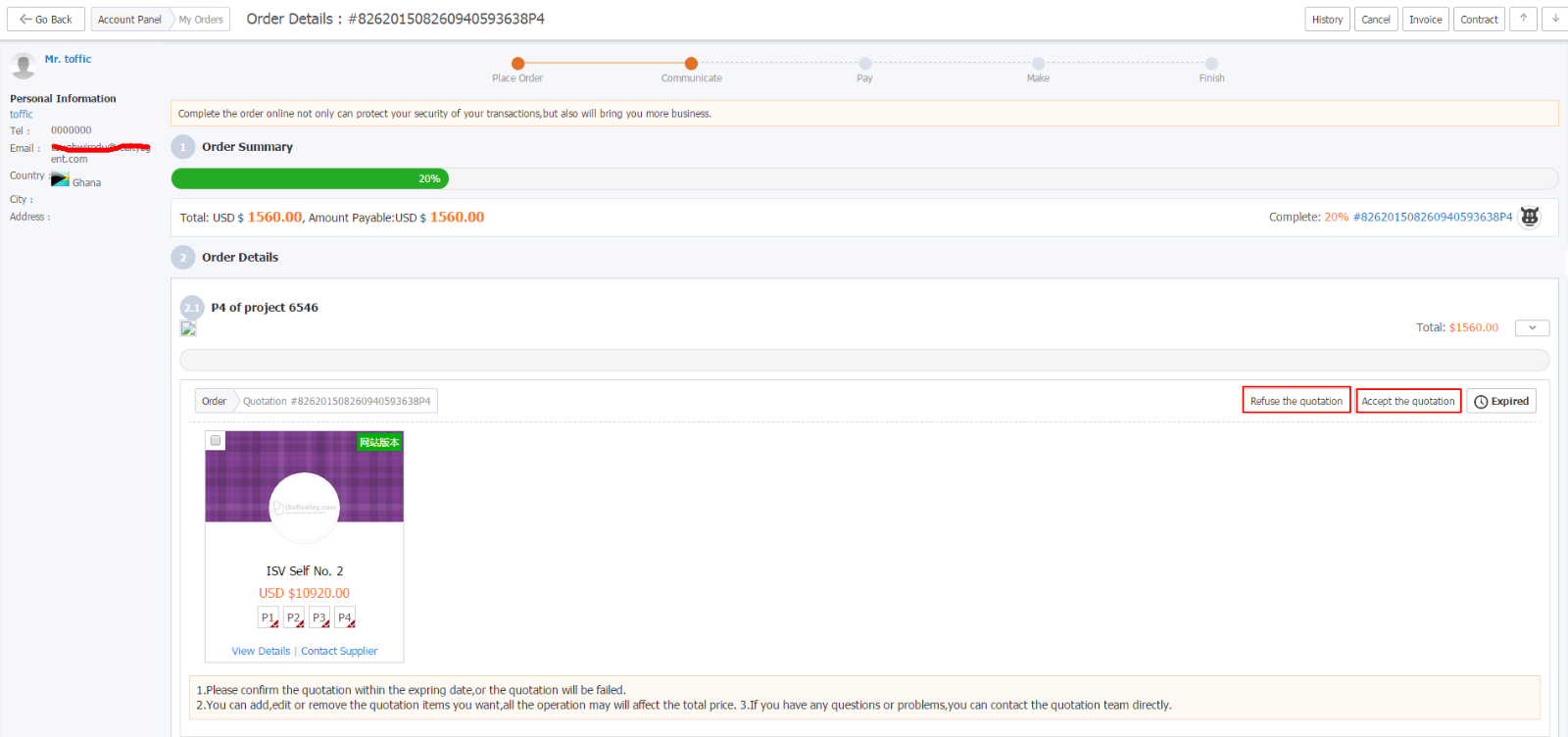Expand the Total $1560.00 dropdown arrow

1532,328
